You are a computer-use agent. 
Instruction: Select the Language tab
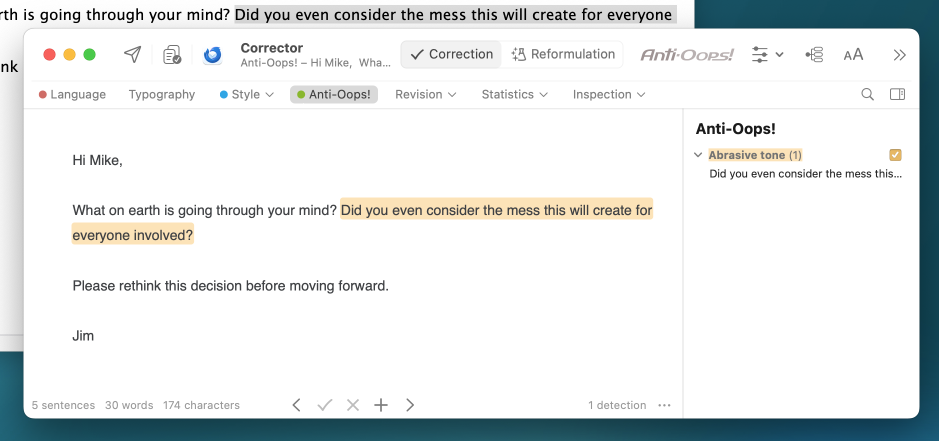[x=72, y=94]
